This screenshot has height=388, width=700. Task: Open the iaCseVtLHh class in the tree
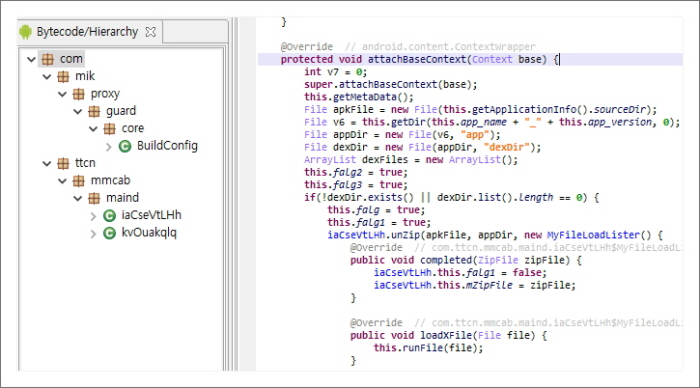(151, 216)
